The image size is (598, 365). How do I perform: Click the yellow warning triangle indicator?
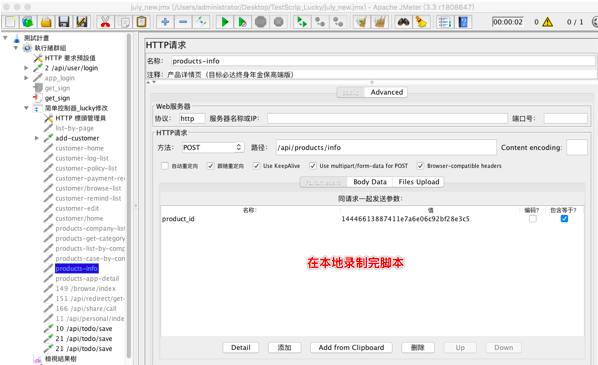[x=548, y=22]
